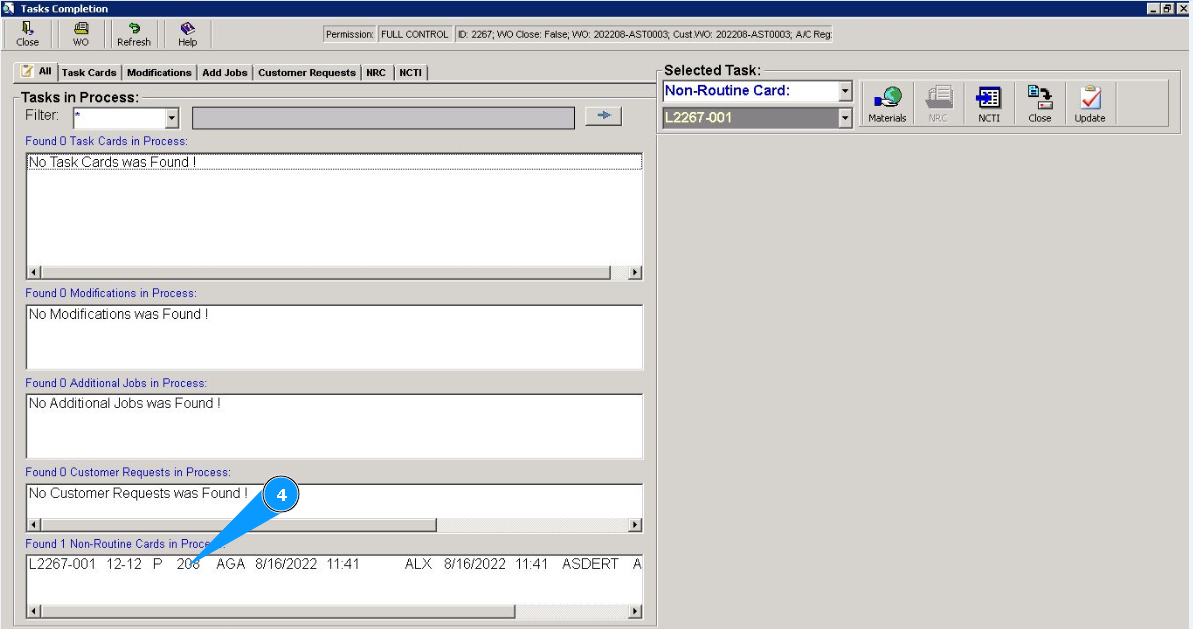Click left scroll arrow of Customer Requests list
The height and width of the screenshot is (631, 1193).
(x=34, y=525)
